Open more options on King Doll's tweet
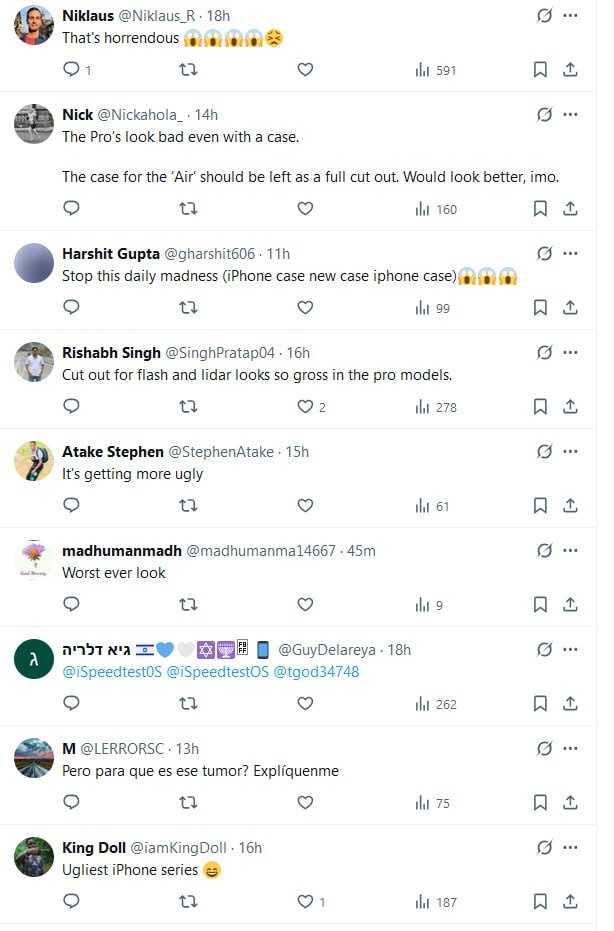Viewport: 614px width, 931px height. tap(570, 848)
